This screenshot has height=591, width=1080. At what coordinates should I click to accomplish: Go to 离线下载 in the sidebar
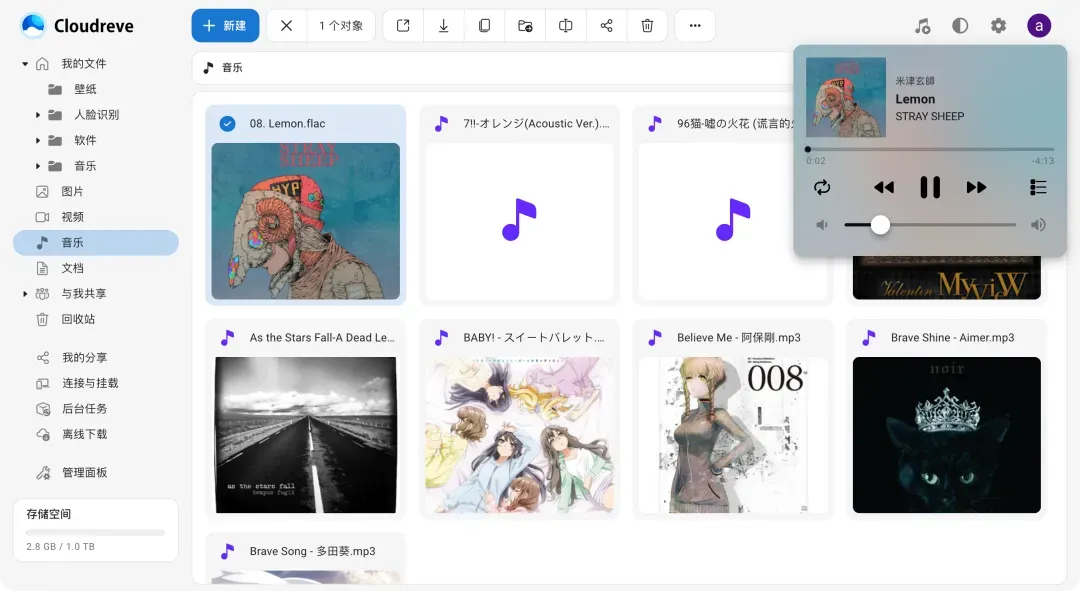84,435
